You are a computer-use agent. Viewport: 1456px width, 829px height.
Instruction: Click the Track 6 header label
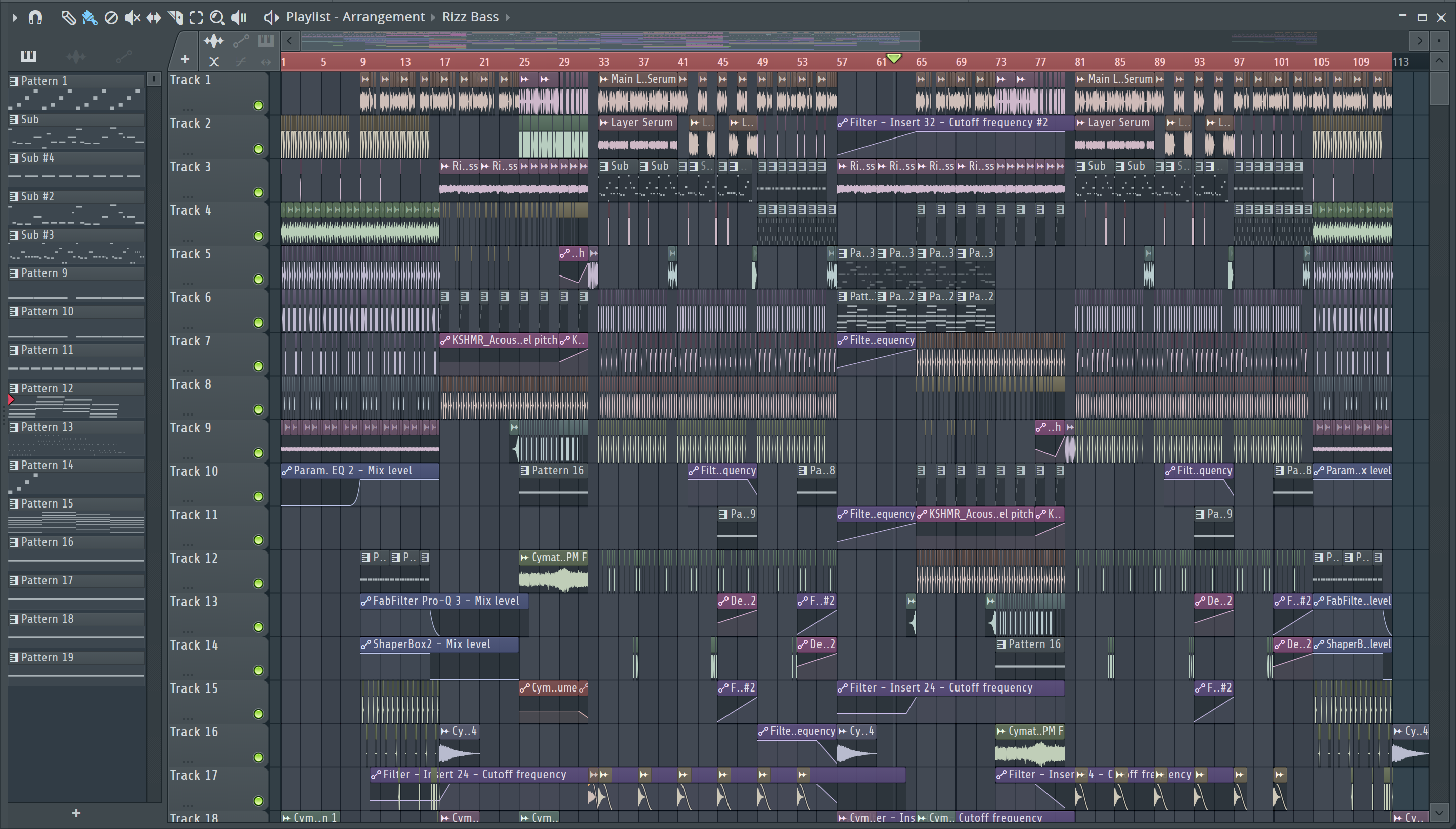coord(191,297)
